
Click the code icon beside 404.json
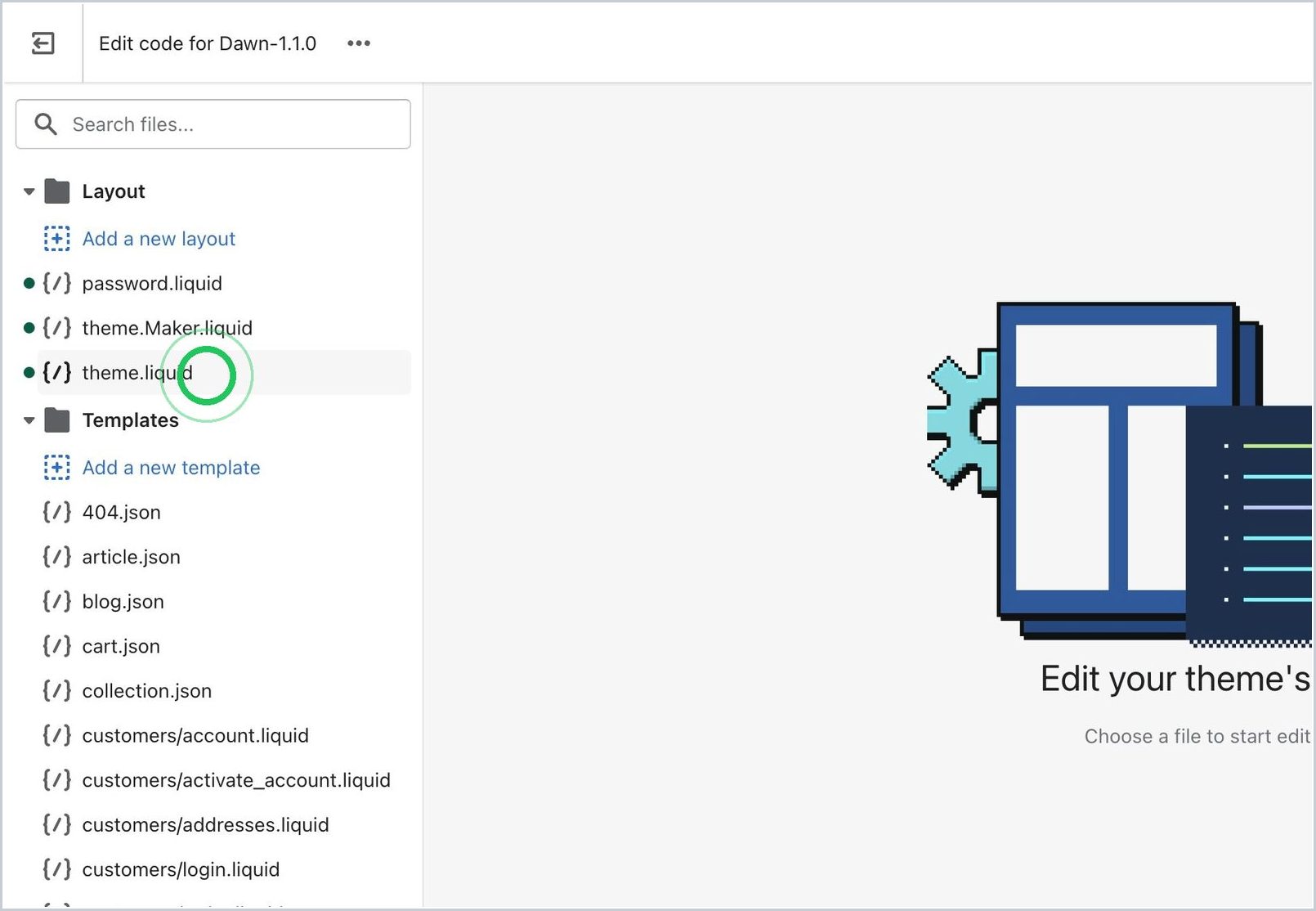(57, 513)
